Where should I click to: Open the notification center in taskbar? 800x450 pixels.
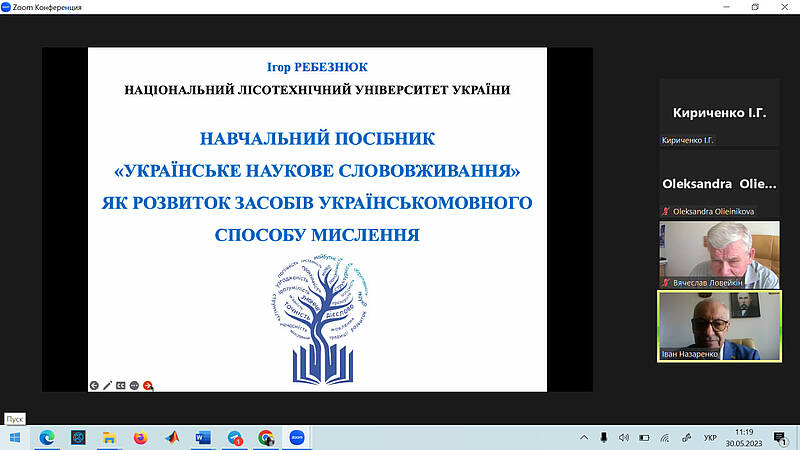[780, 437]
